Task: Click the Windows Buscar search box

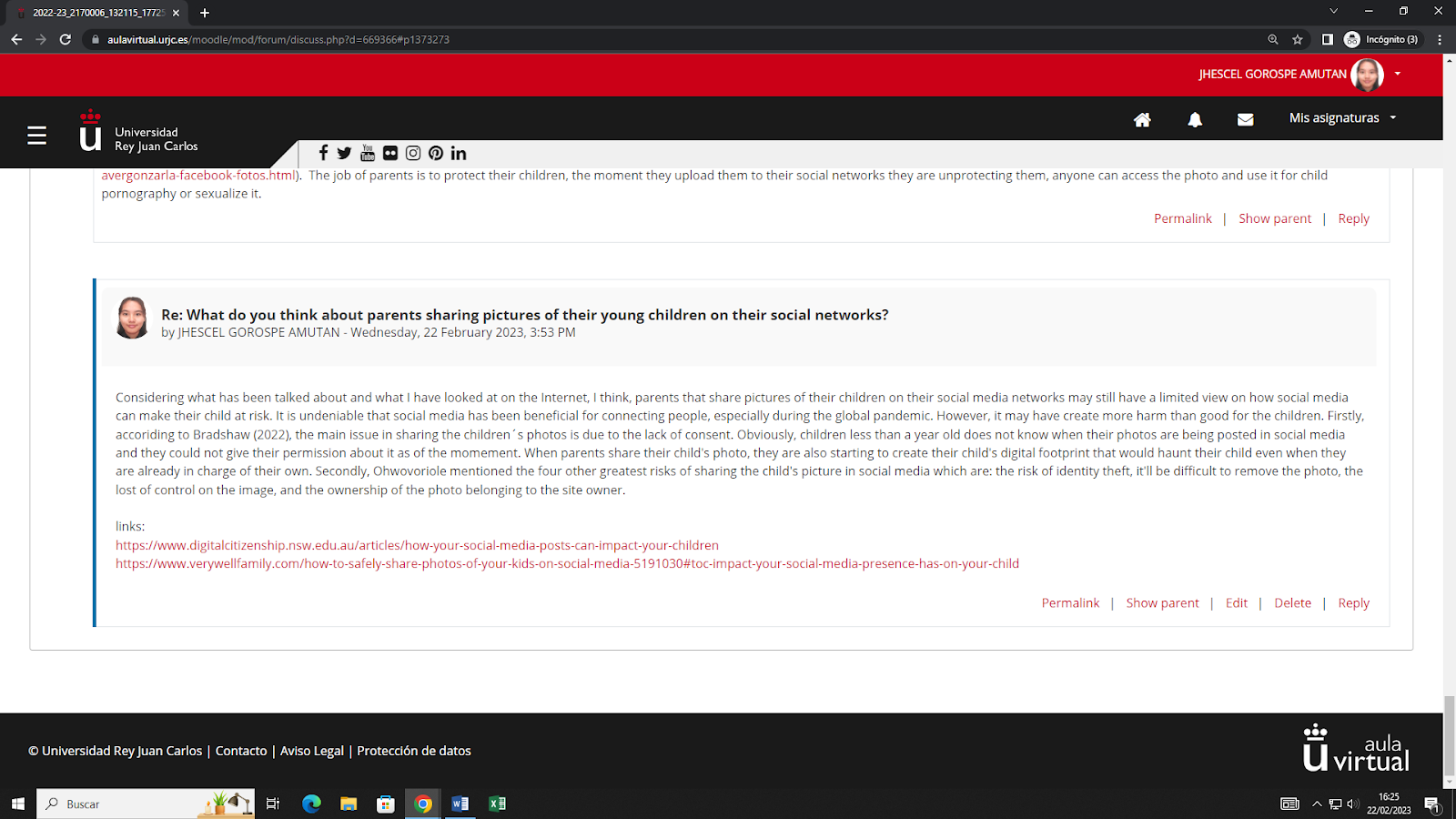Action: click(x=146, y=804)
